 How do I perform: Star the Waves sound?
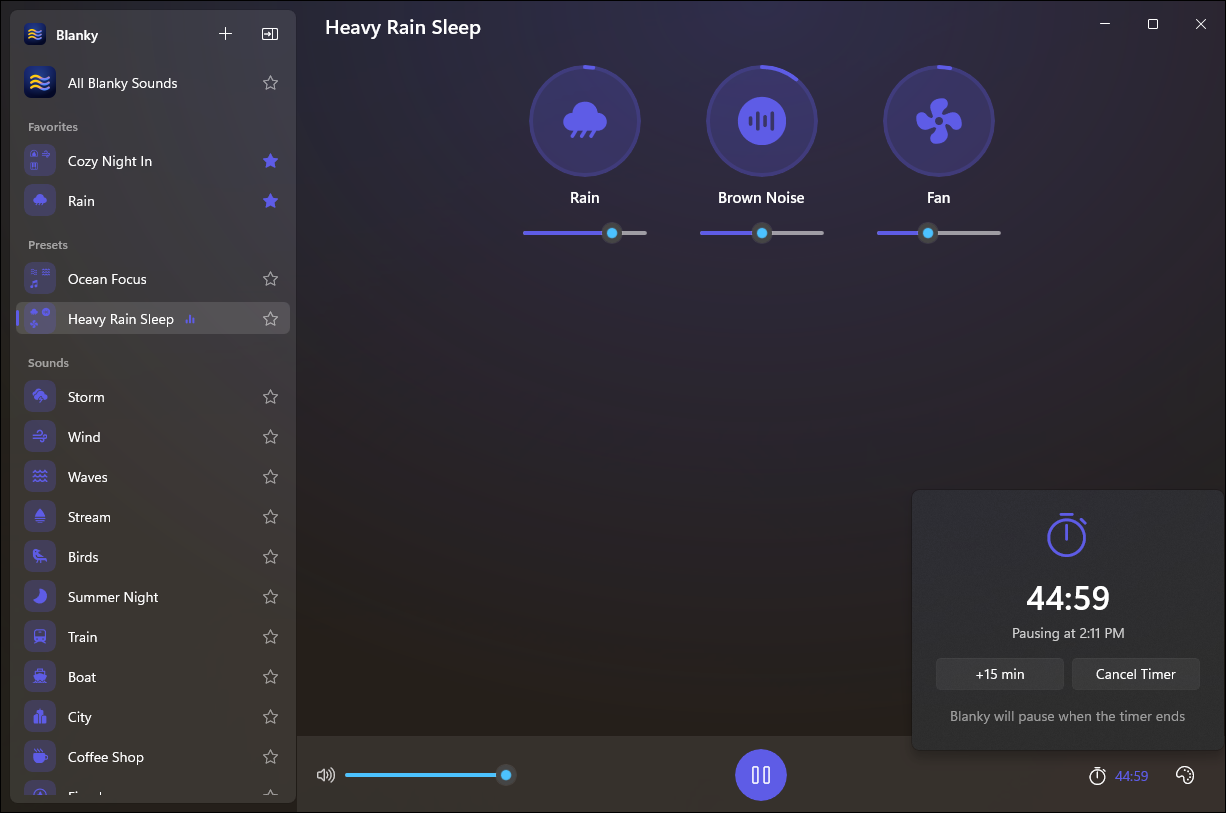[x=270, y=477]
